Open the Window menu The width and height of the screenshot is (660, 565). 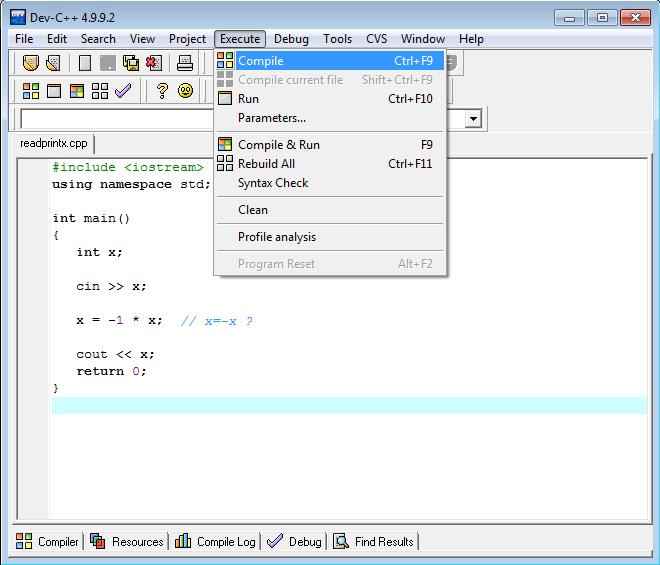point(423,39)
